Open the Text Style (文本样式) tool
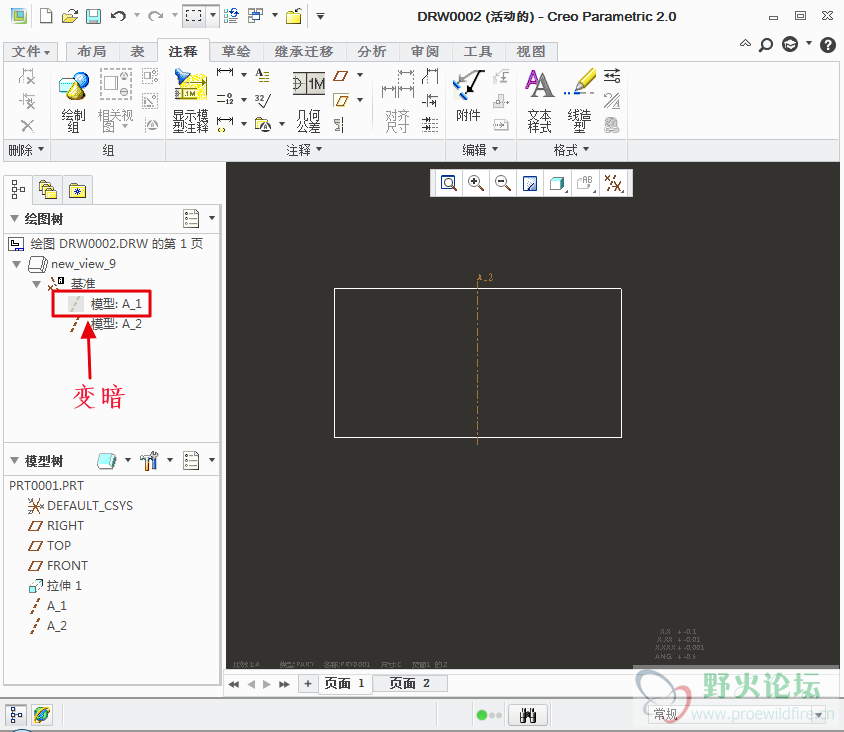Screen dimensions: 844x732 [539, 101]
